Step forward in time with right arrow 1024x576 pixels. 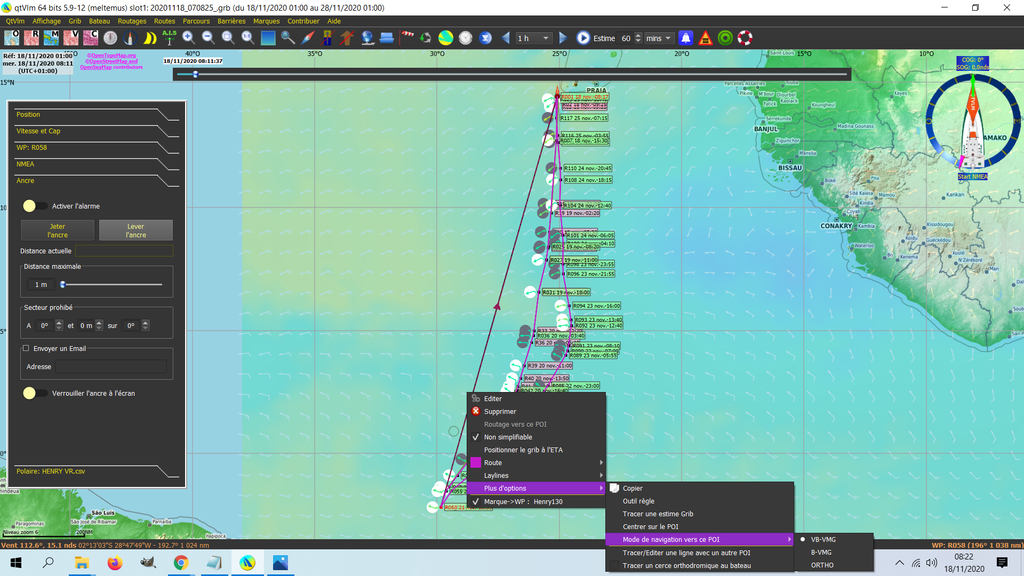tap(563, 38)
